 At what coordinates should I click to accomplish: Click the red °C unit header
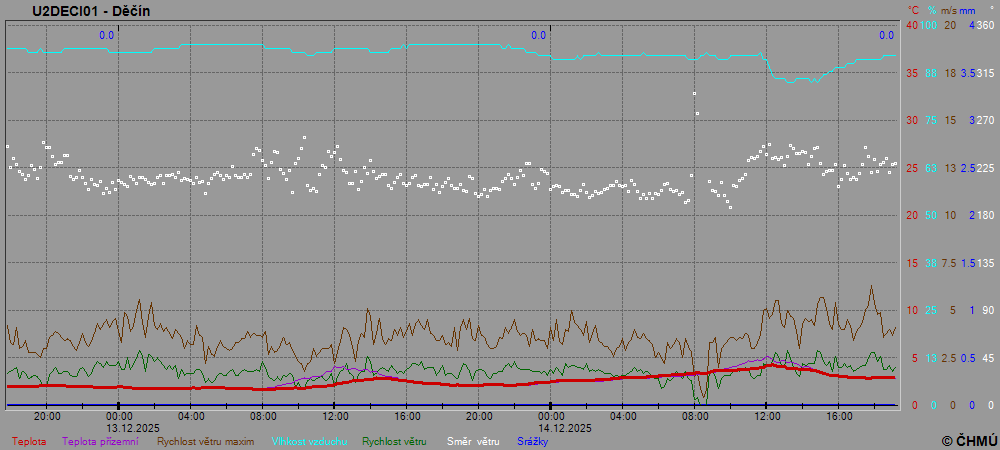pos(913,9)
